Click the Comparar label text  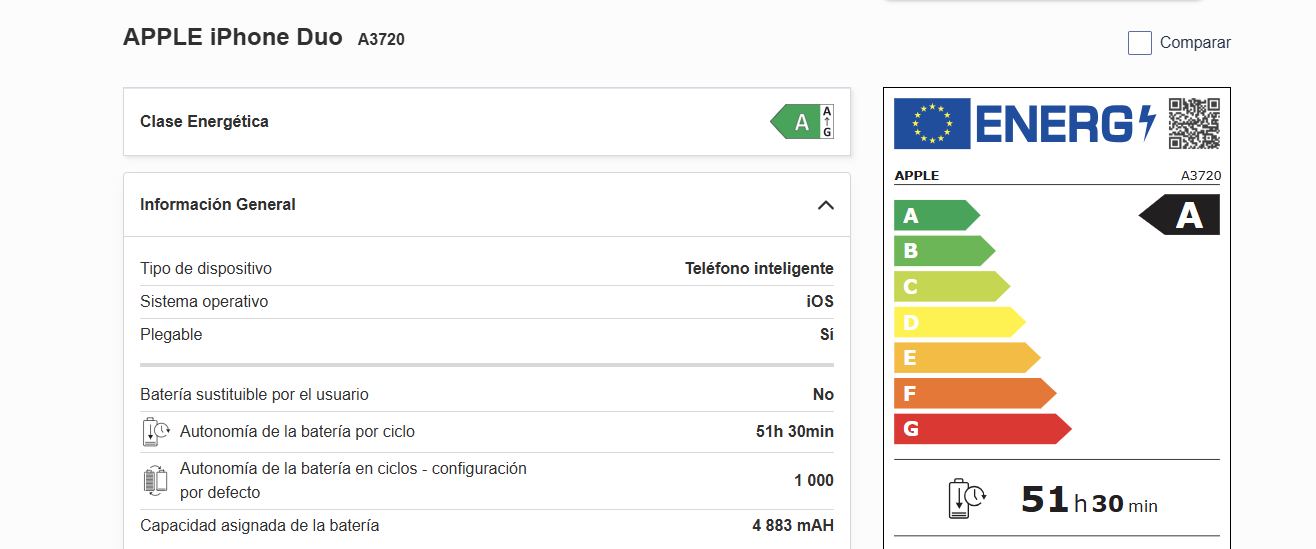1195,43
